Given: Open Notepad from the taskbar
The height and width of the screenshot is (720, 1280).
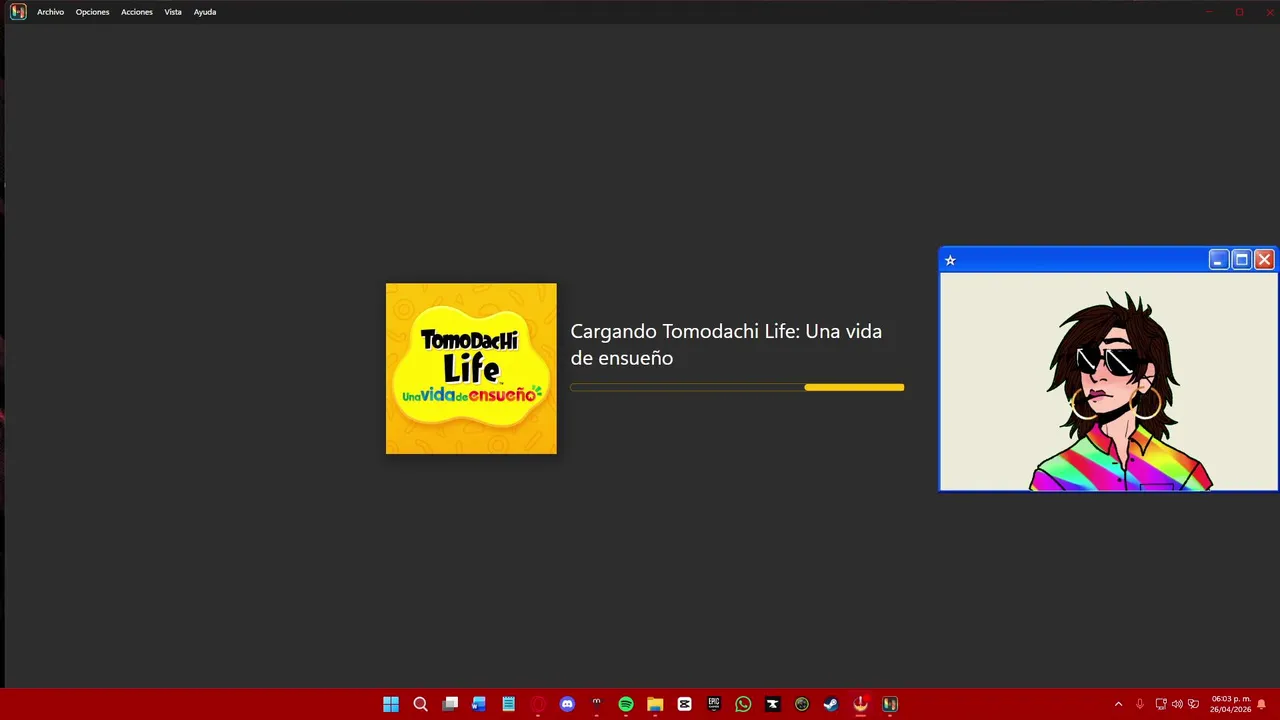Looking at the screenshot, I should click(508, 704).
